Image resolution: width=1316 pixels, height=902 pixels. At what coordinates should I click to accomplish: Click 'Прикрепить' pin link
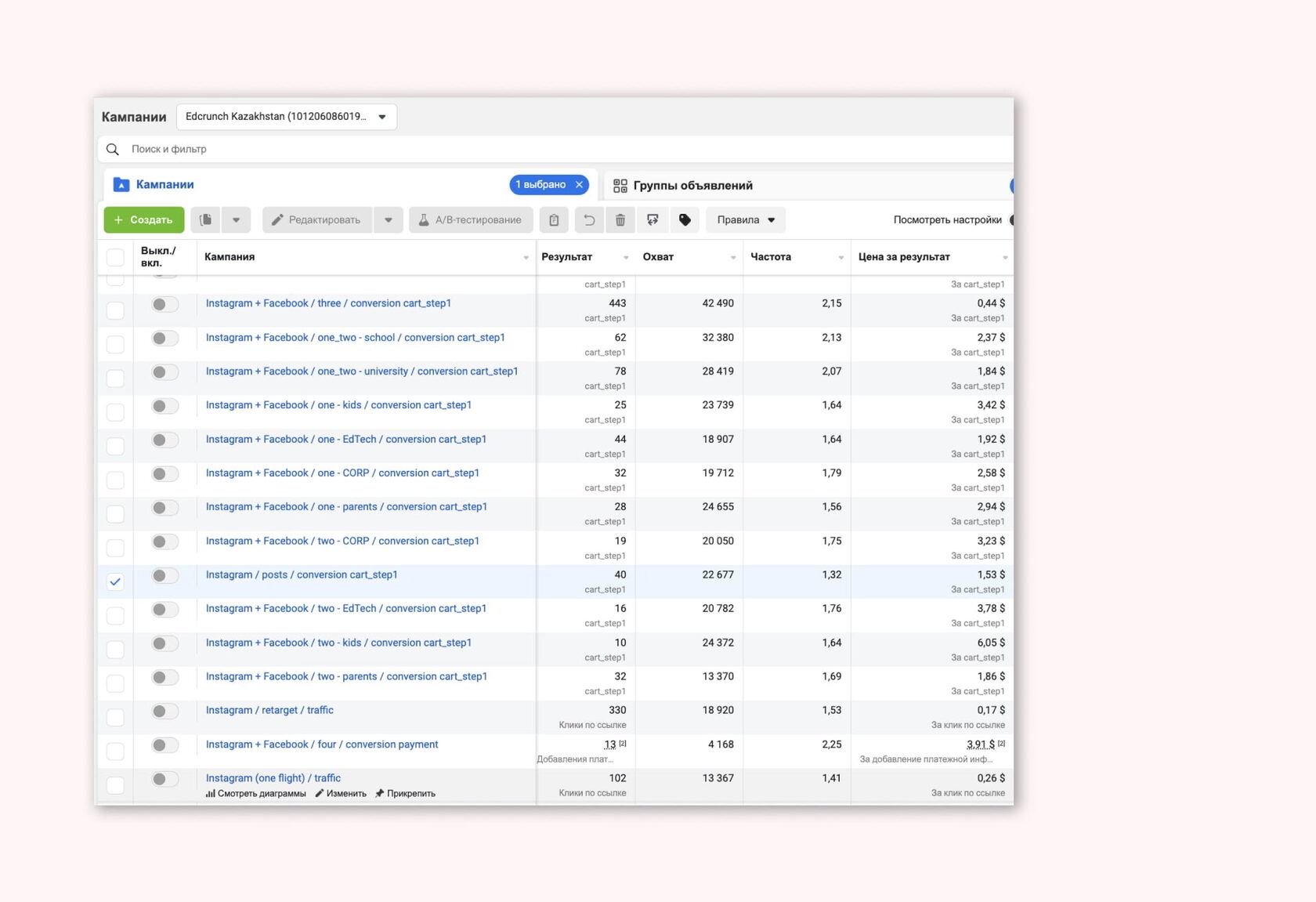click(x=406, y=793)
